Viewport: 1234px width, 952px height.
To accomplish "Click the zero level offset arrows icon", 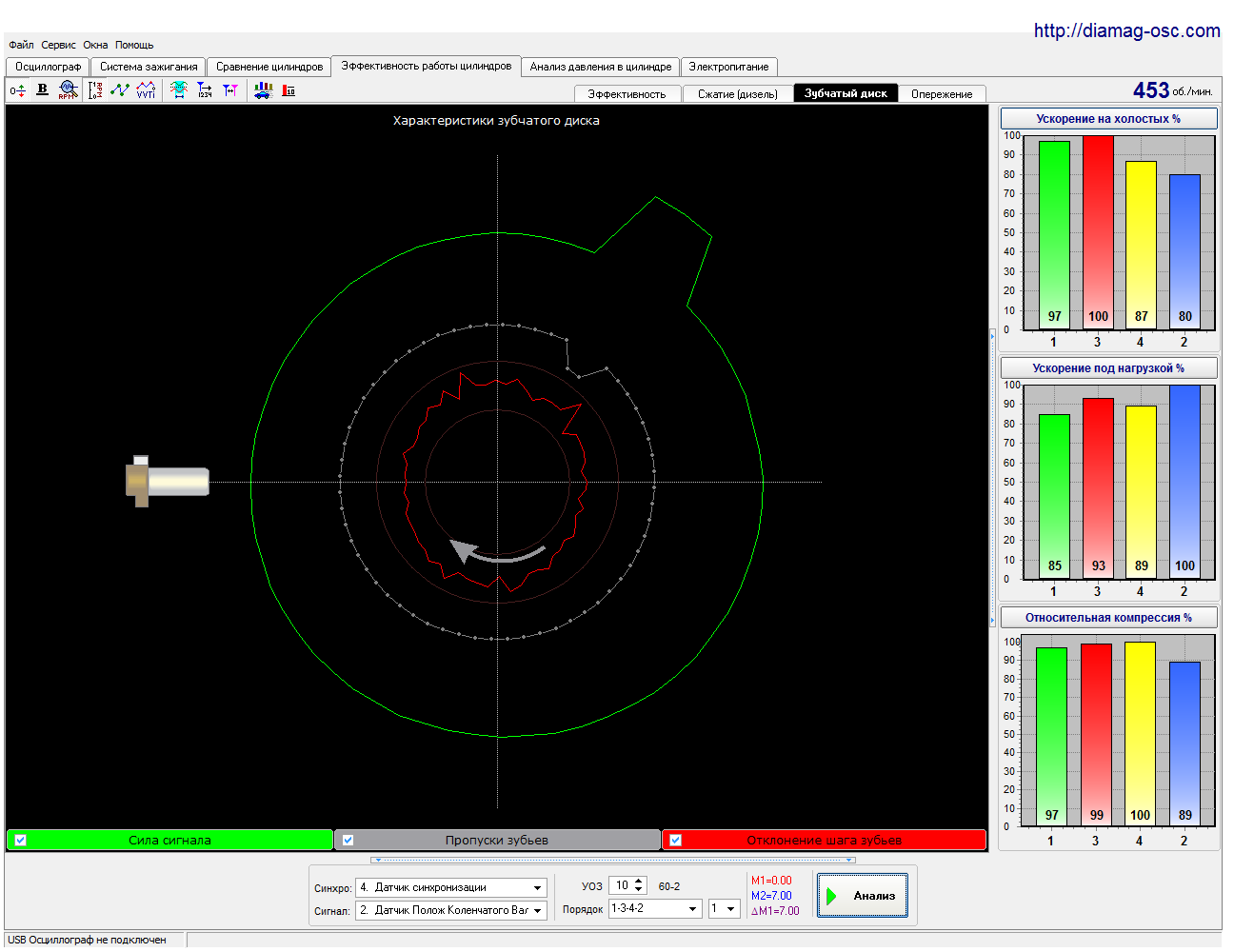I will pos(17,90).
